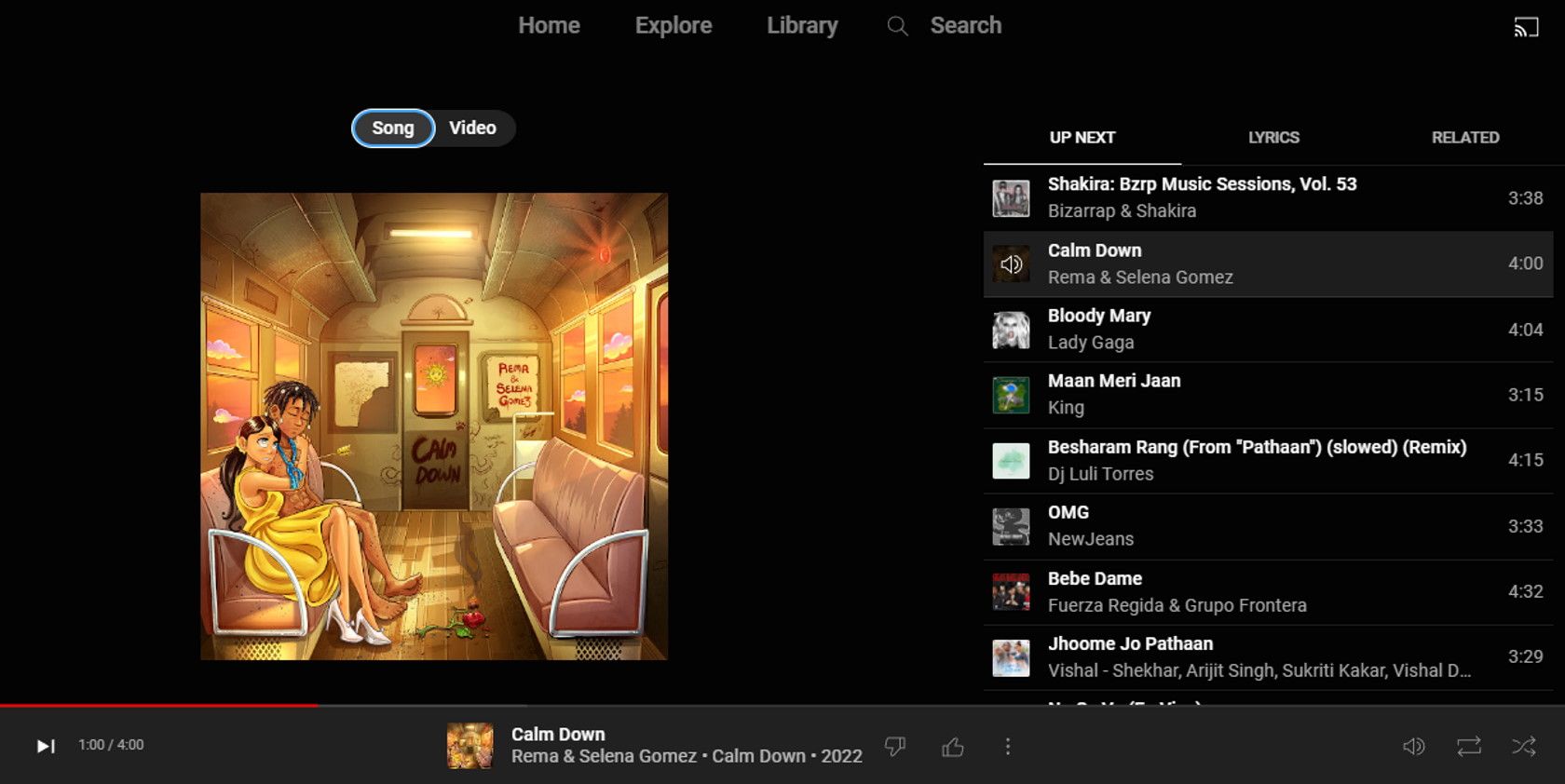Click the Besharam Rang track thumbnail
The image size is (1565, 784).
(x=1011, y=461)
